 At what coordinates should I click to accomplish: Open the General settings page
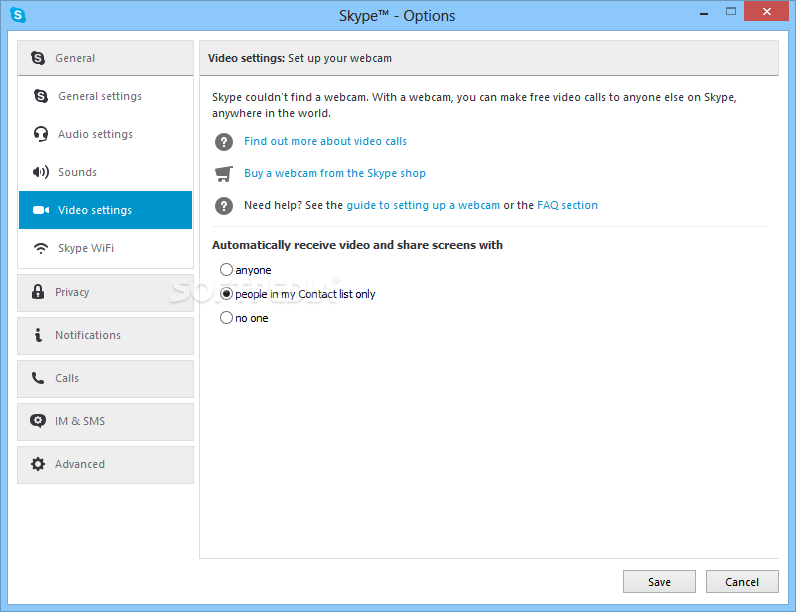click(106, 96)
